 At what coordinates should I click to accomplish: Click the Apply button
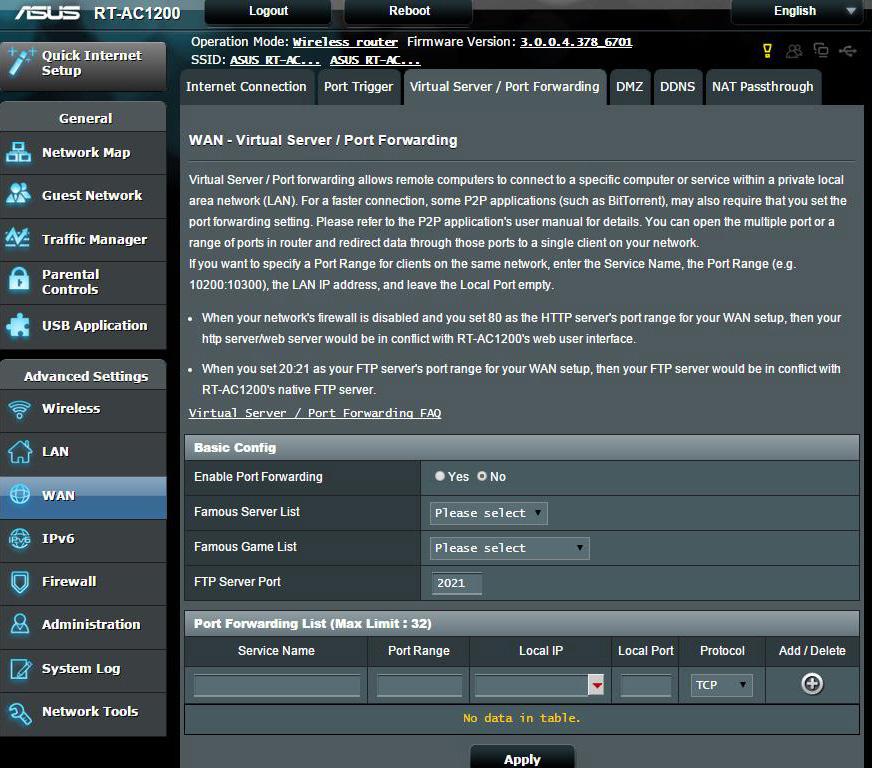coord(522,759)
